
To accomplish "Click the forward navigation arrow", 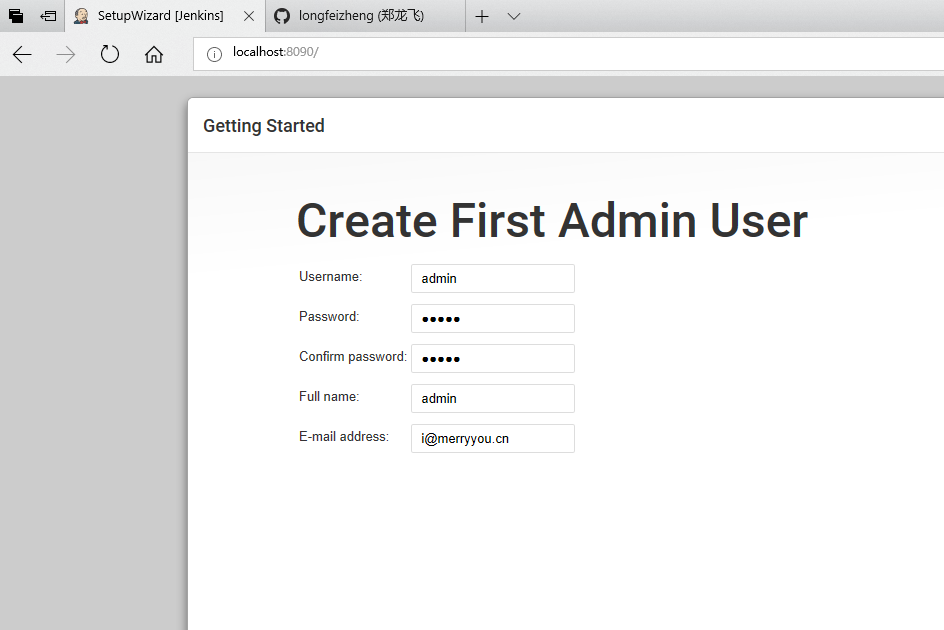I will 65,54.
